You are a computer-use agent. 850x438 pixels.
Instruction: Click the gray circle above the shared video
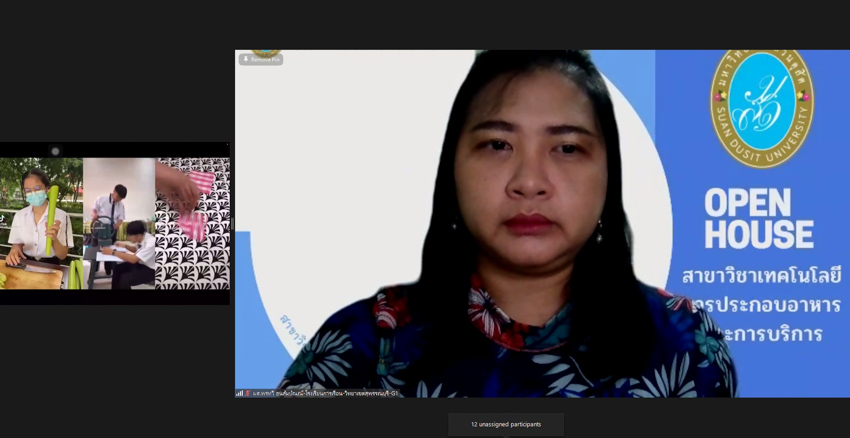click(55, 151)
